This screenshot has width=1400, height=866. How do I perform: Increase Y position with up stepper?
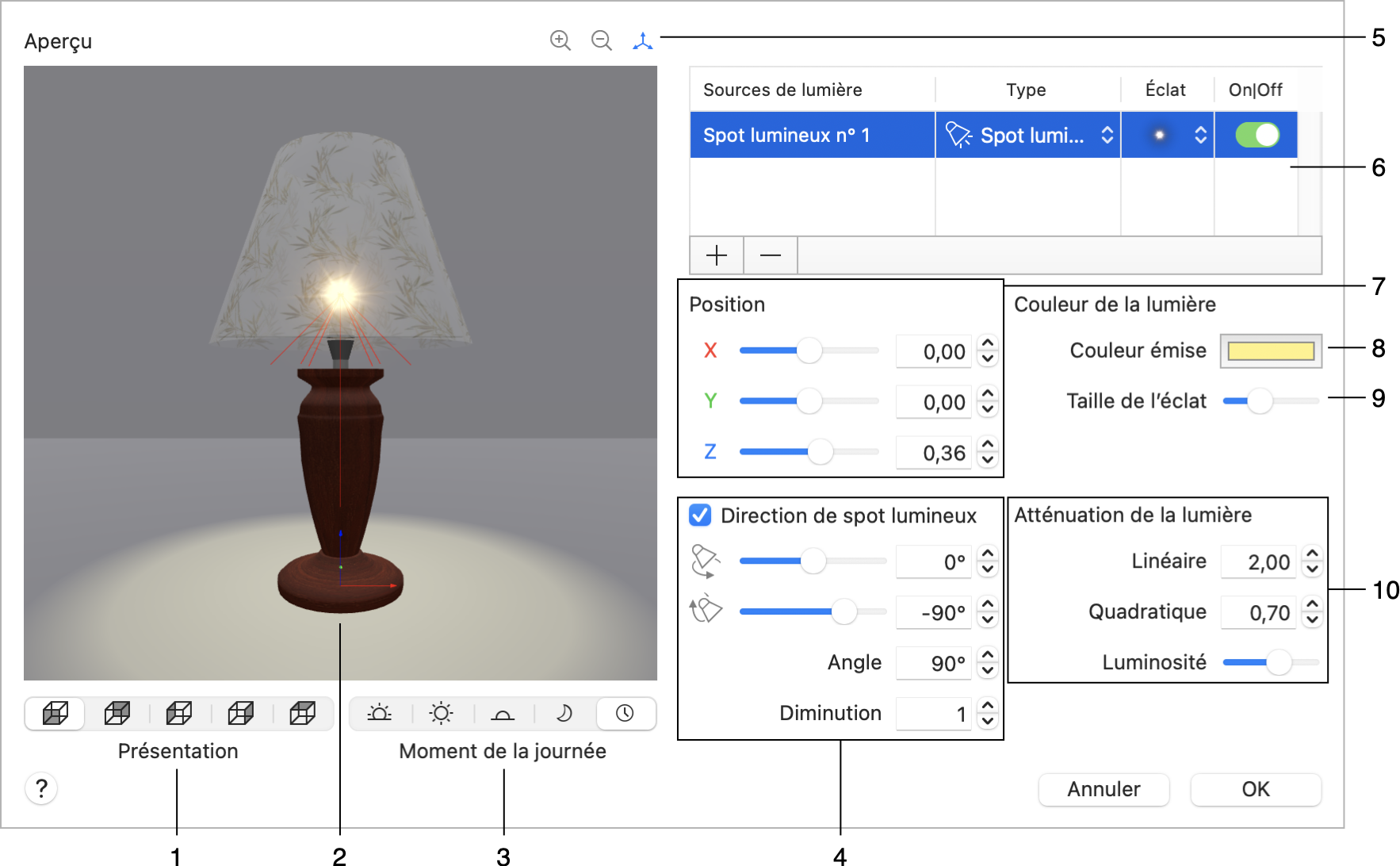987,393
